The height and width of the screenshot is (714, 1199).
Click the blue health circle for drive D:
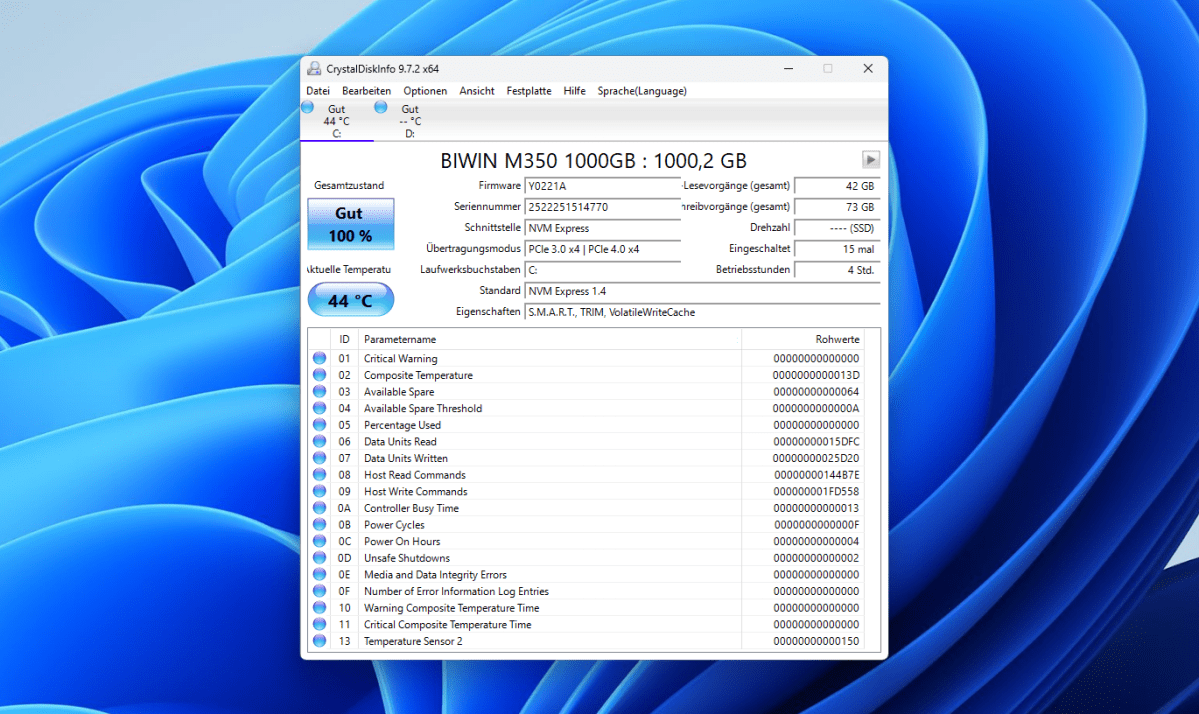tap(380, 108)
